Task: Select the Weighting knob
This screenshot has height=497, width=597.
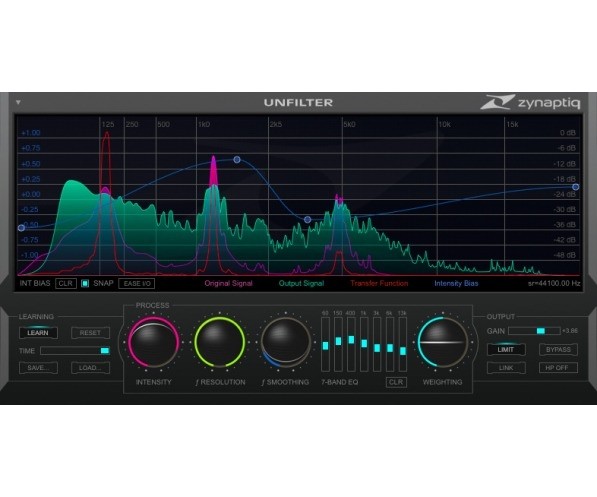Action: [442, 342]
